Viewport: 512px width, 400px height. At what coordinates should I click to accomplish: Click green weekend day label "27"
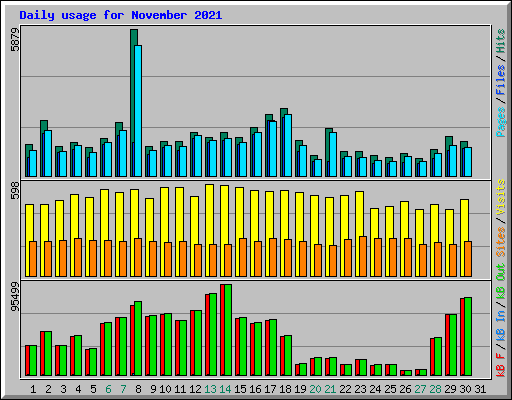420,389
